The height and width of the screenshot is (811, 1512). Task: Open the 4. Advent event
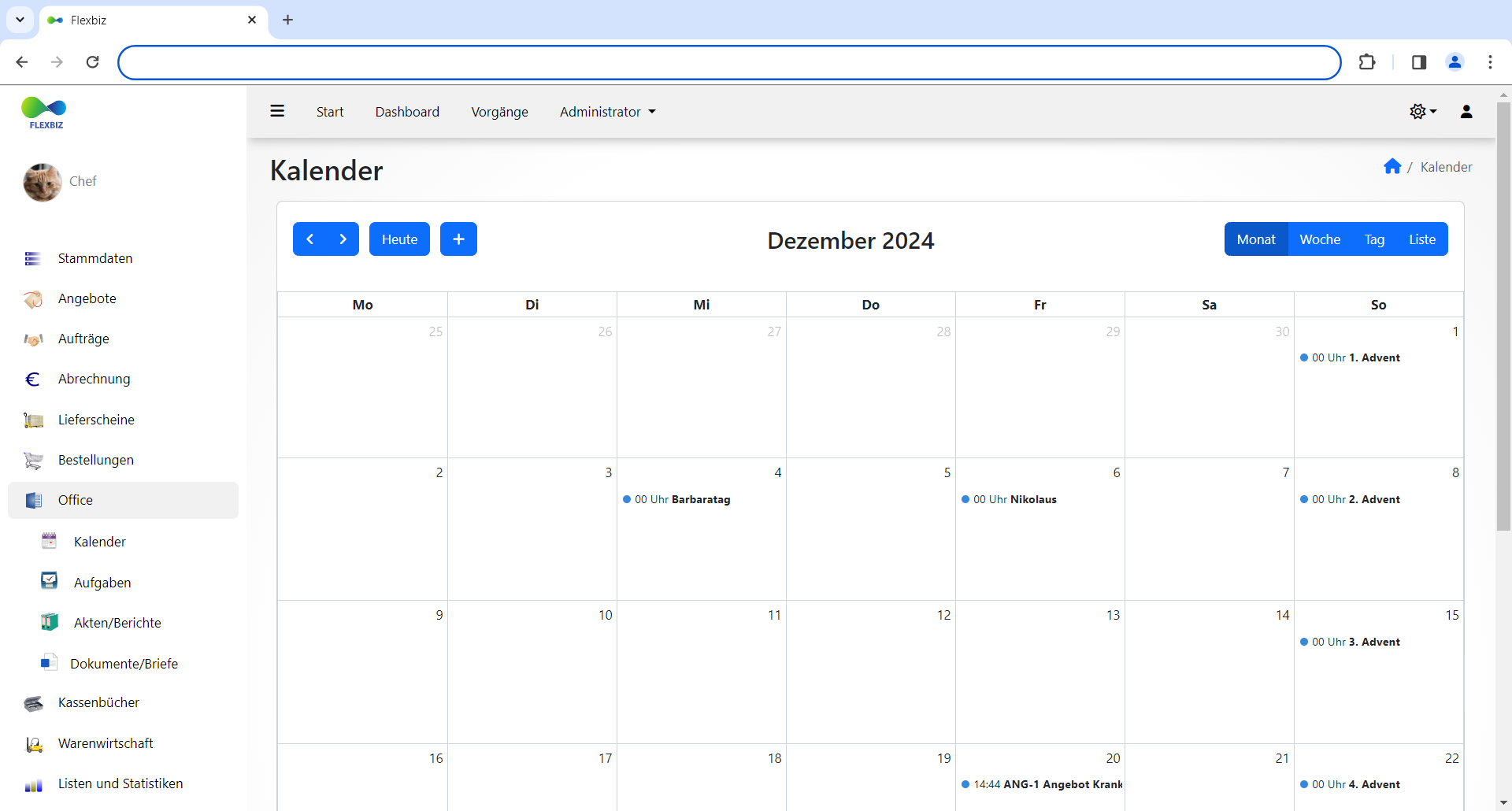1351,784
